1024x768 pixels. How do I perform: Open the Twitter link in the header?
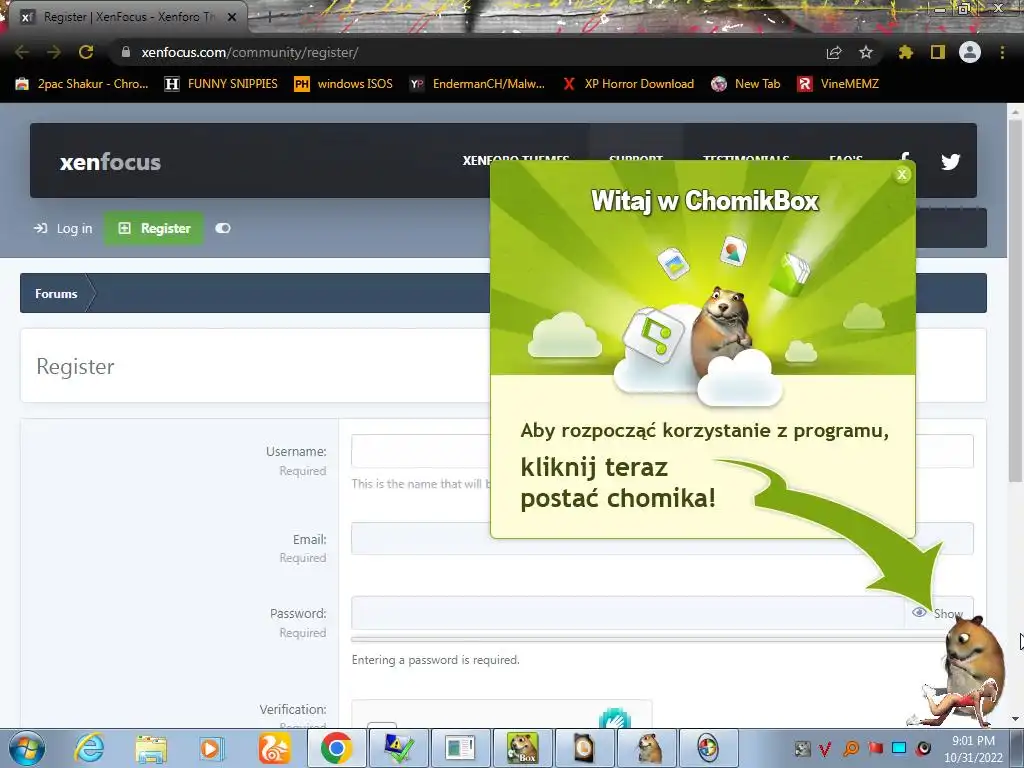point(950,161)
